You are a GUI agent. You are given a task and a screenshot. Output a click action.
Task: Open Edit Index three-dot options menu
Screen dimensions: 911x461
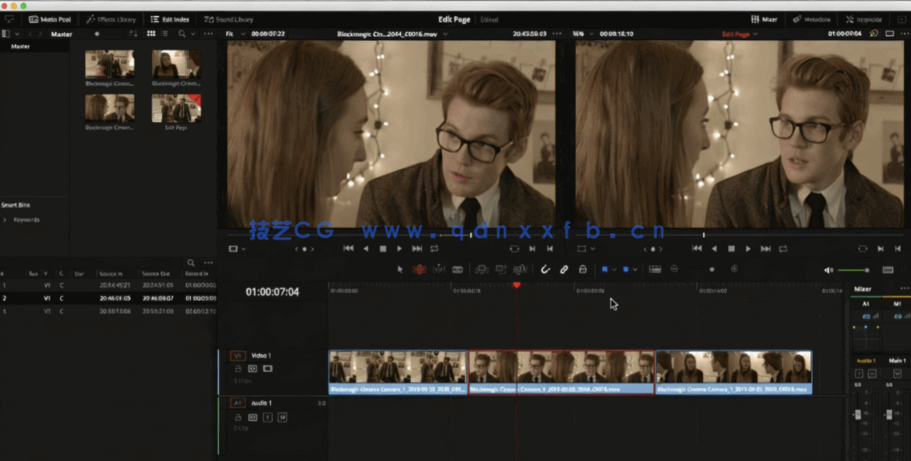[208, 263]
